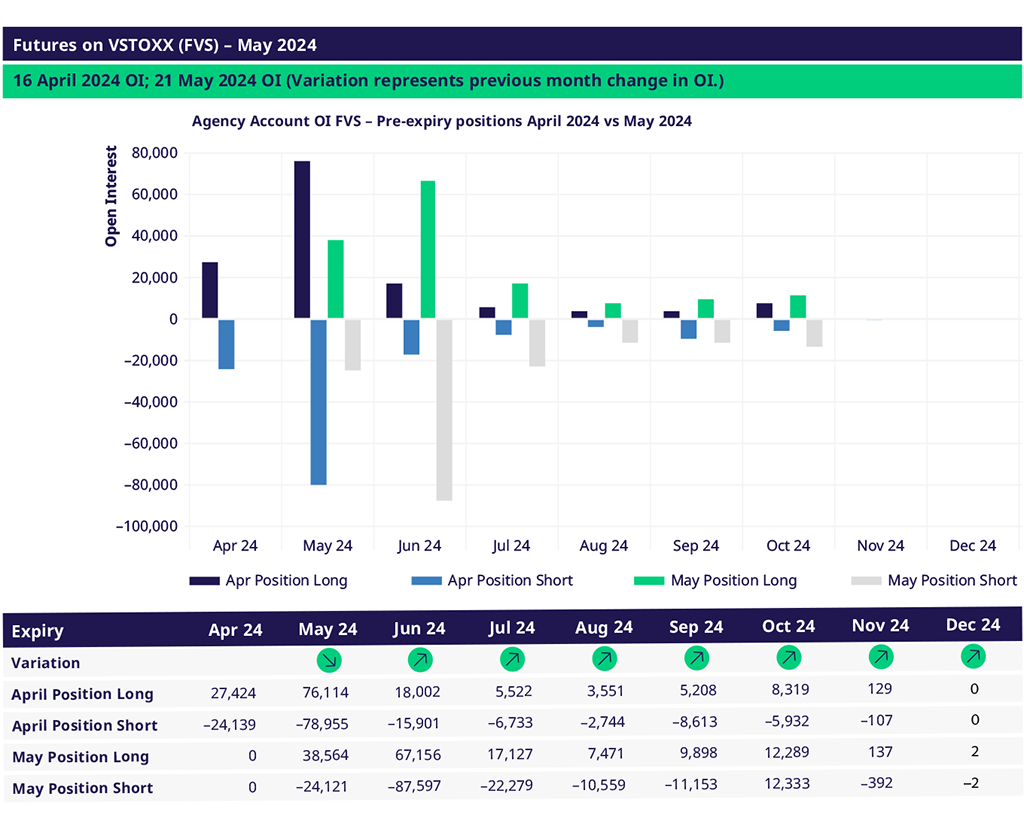
Task: Select the Aug 24 variation arrow icon
Action: 604,659
